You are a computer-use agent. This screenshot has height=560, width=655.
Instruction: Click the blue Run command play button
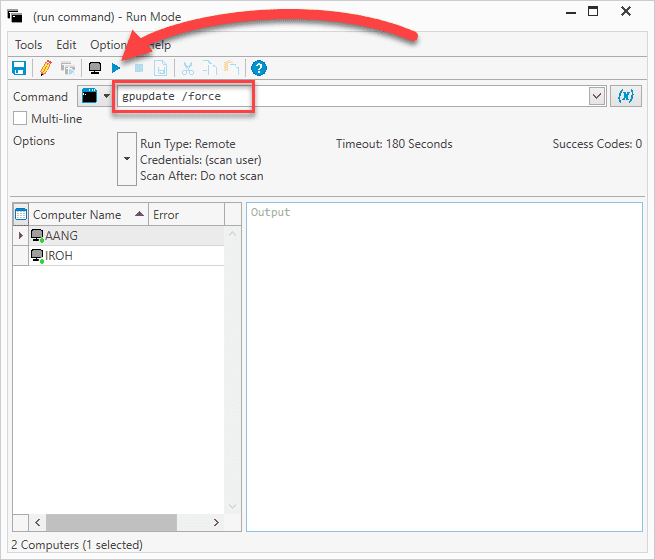(116, 68)
